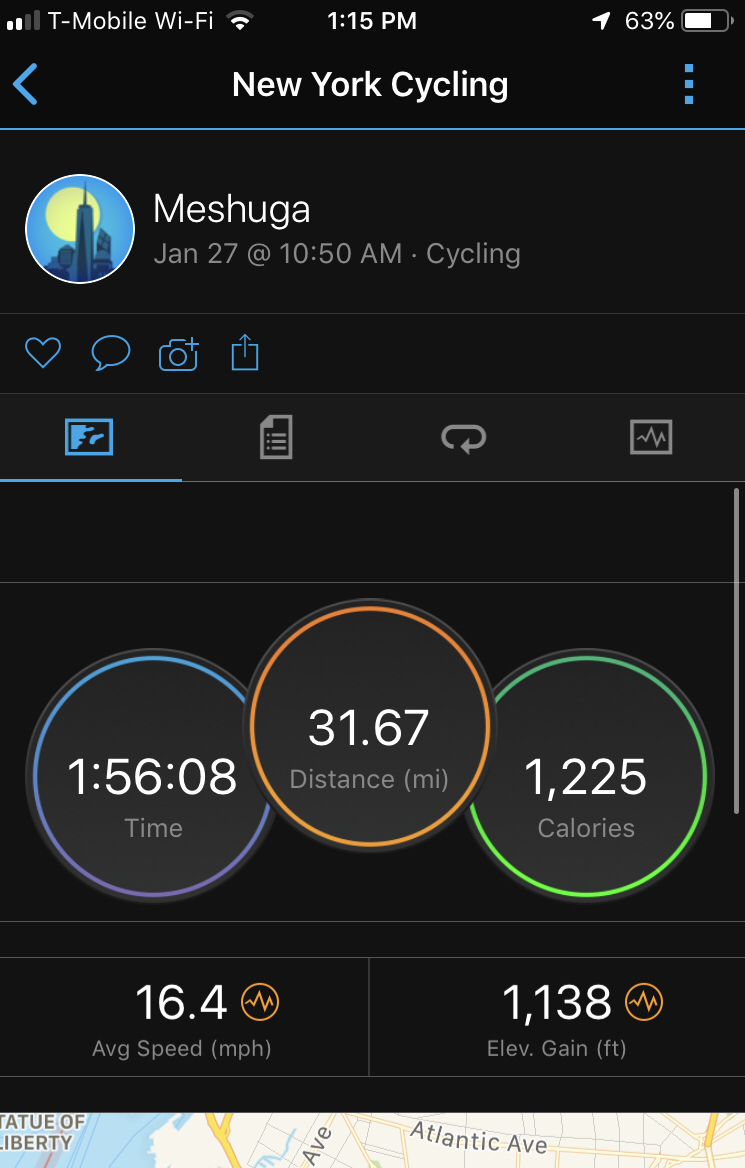The width and height of the screenshot is (745, 1168).
Task: Tap the Meshuga profile avatar
Action: pos(80,229)
